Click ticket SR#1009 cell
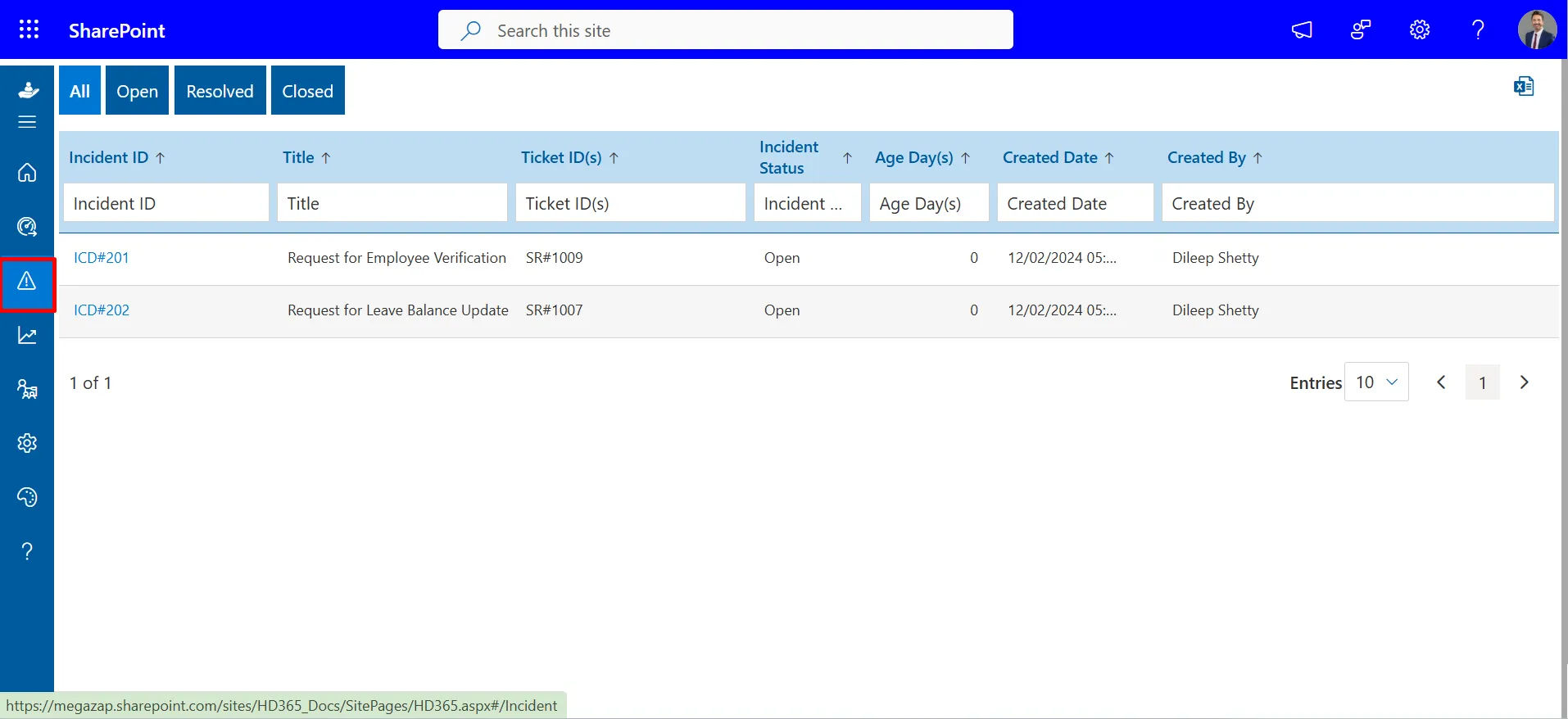 point(555,258)
